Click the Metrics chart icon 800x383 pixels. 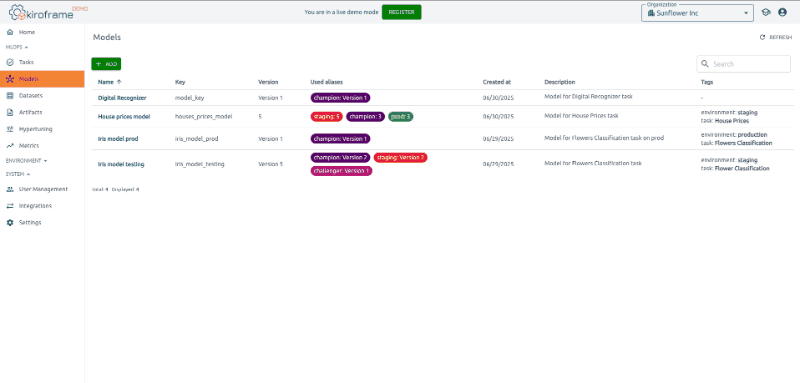[10, 146]
